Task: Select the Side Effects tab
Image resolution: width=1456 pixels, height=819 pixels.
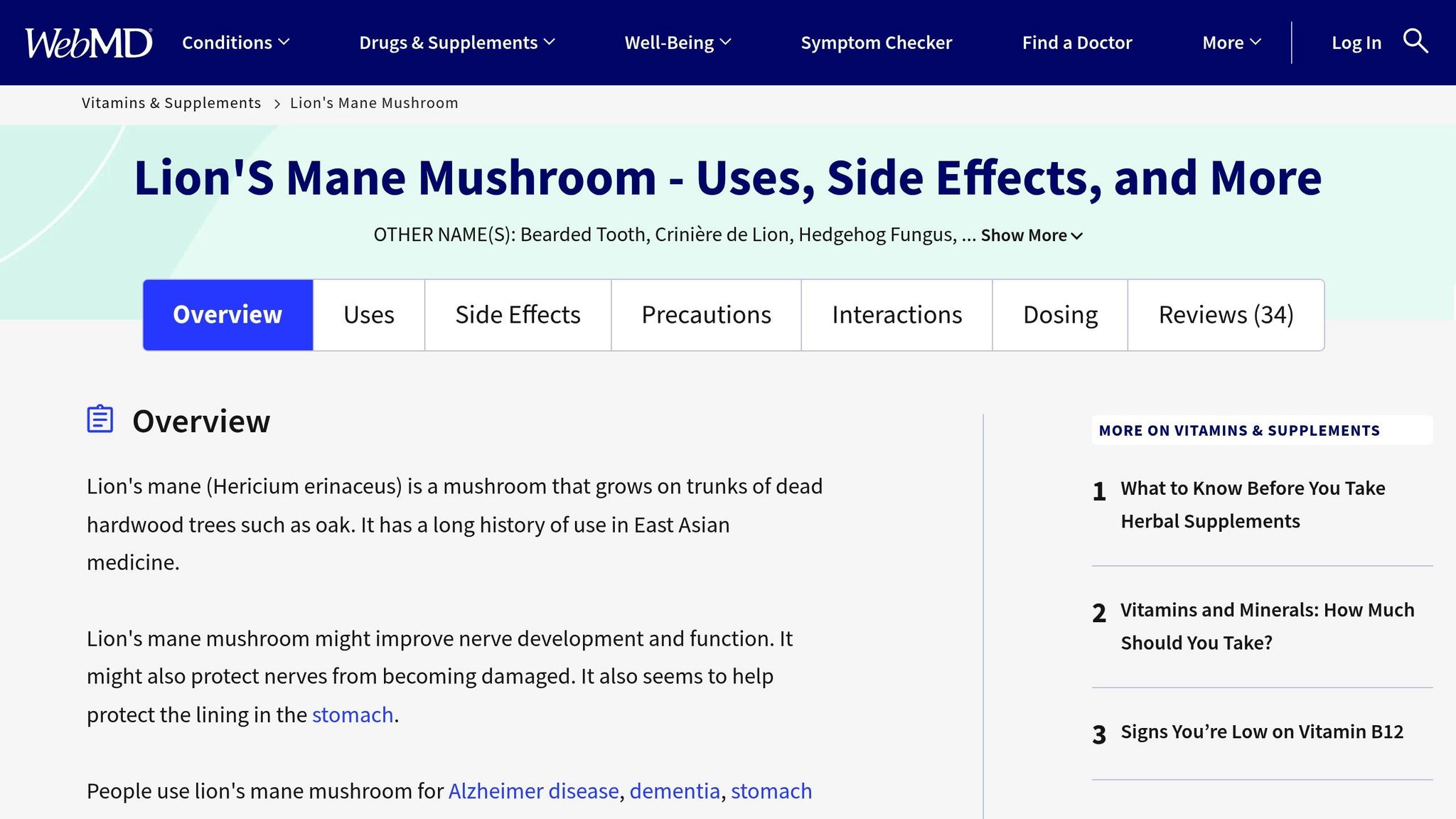Action: point(518,315)
